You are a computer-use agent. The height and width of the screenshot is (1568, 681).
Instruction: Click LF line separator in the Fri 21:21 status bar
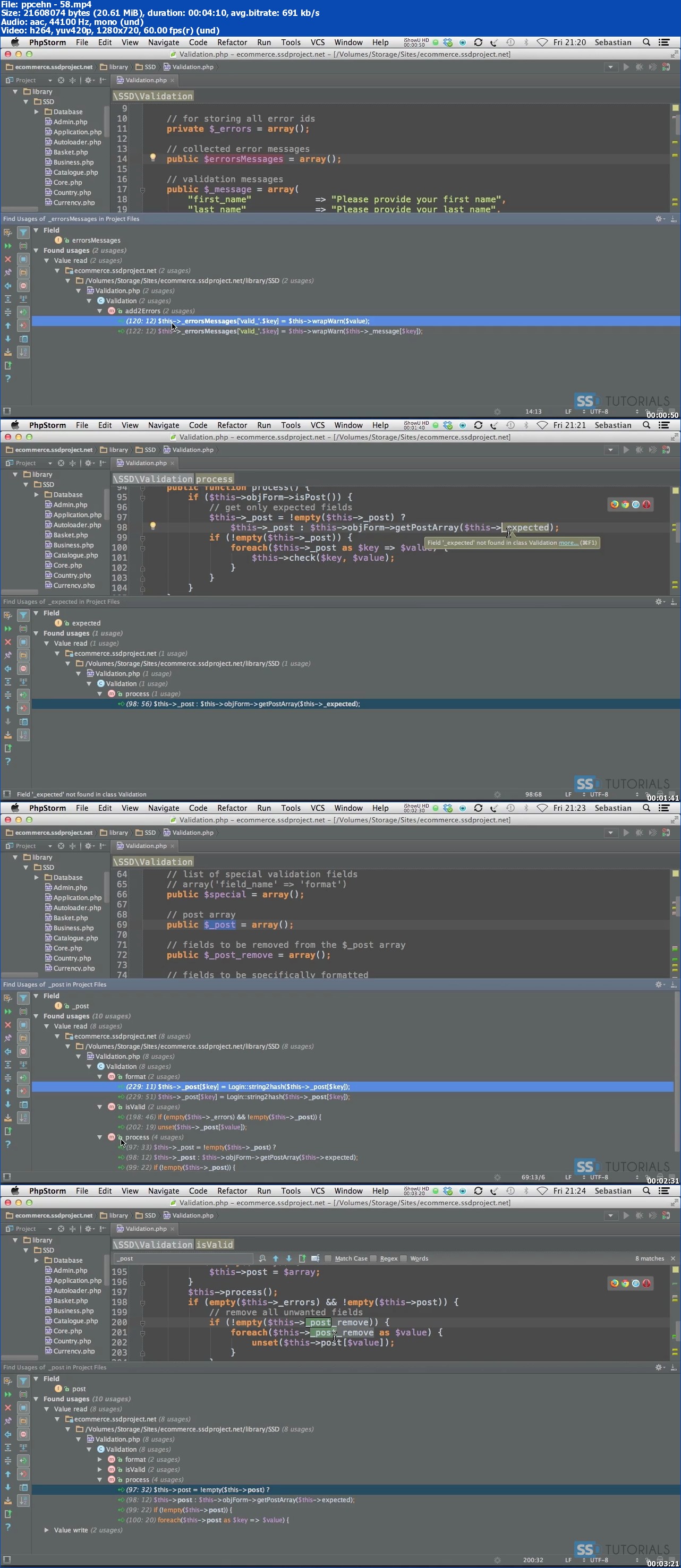tap(568, 794)
